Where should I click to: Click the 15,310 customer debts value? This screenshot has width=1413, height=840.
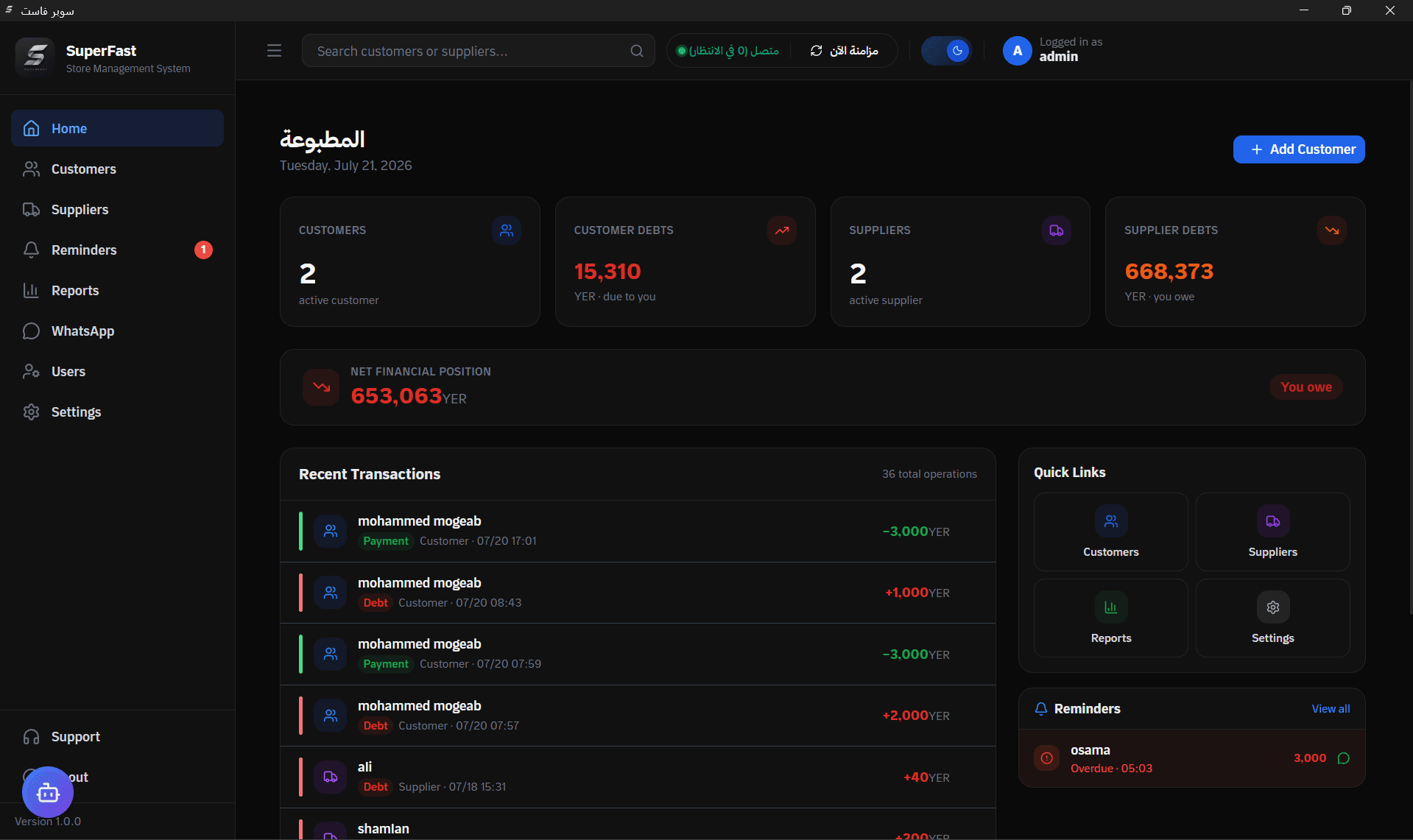[607, 272]
